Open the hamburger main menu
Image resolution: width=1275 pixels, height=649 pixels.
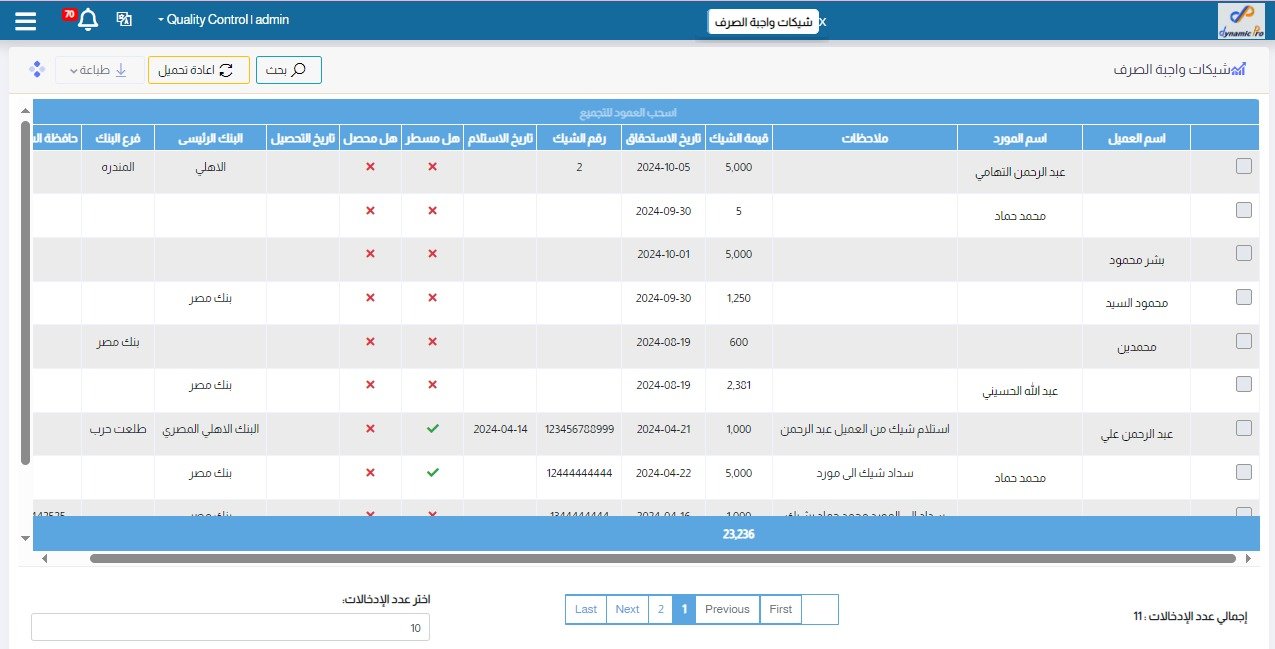(26, 20)
